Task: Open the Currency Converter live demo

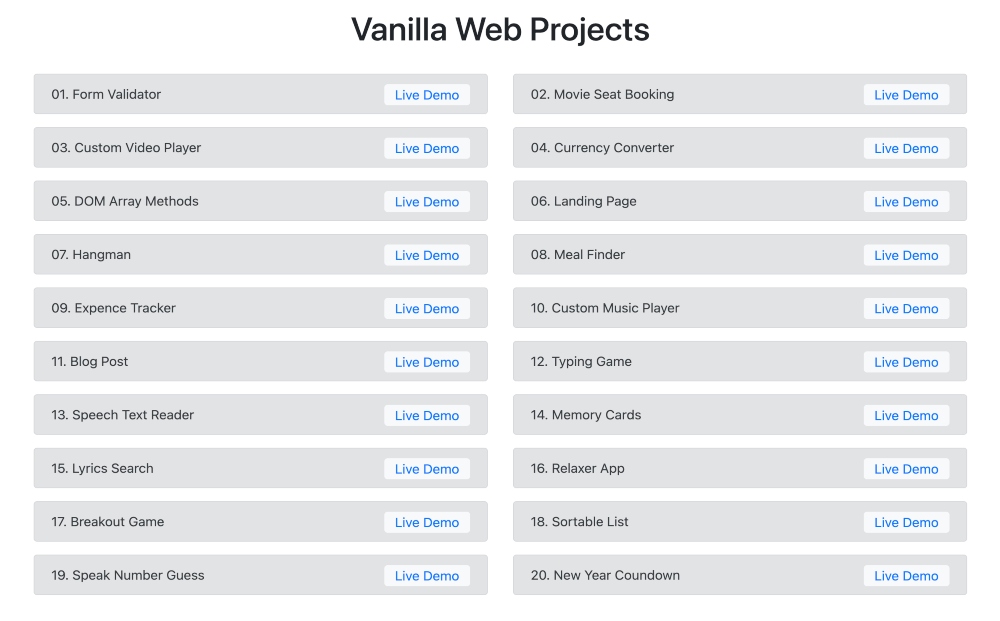Action: coord(906,148)
